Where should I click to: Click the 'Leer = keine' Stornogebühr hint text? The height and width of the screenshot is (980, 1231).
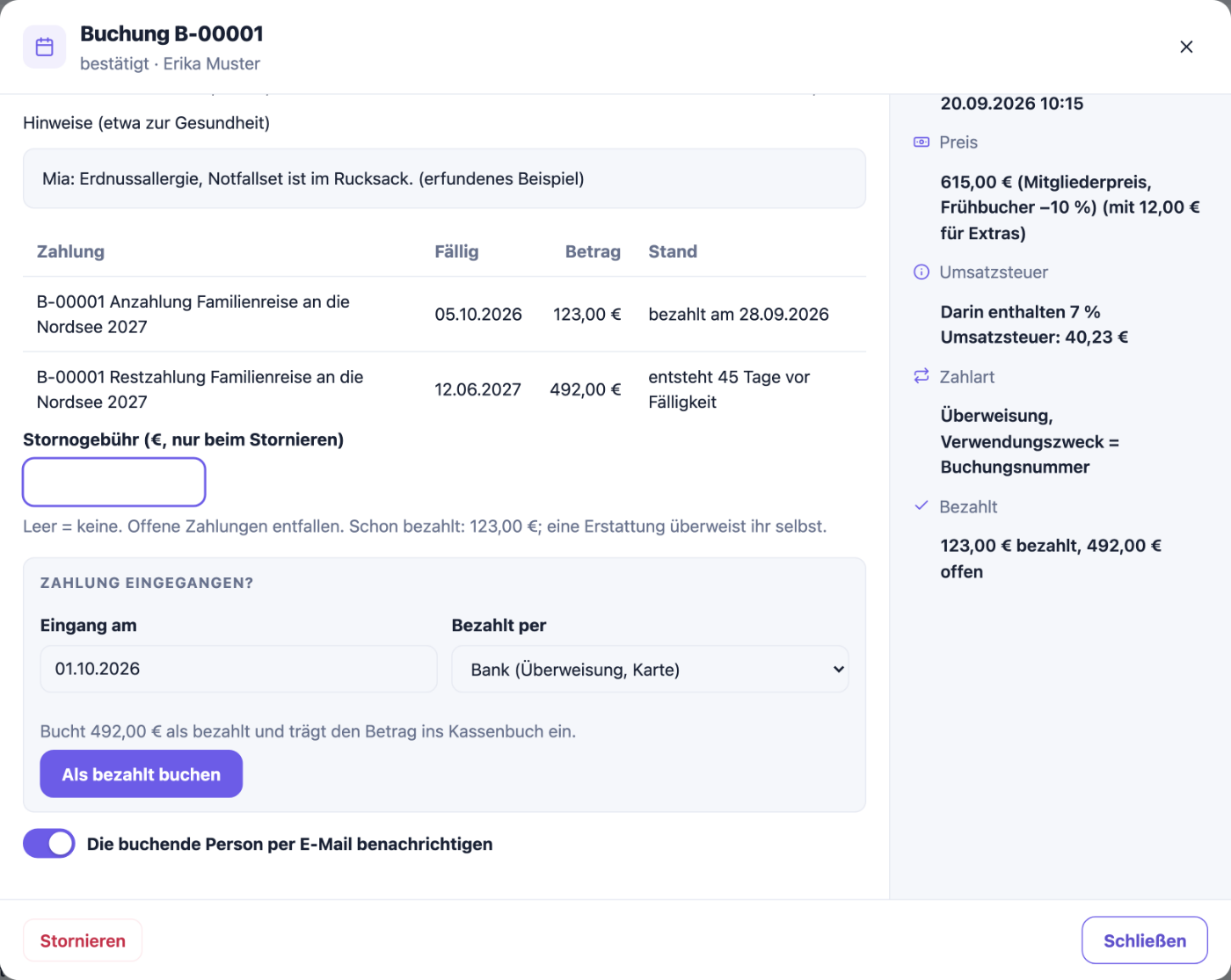(x=425, y=526)
